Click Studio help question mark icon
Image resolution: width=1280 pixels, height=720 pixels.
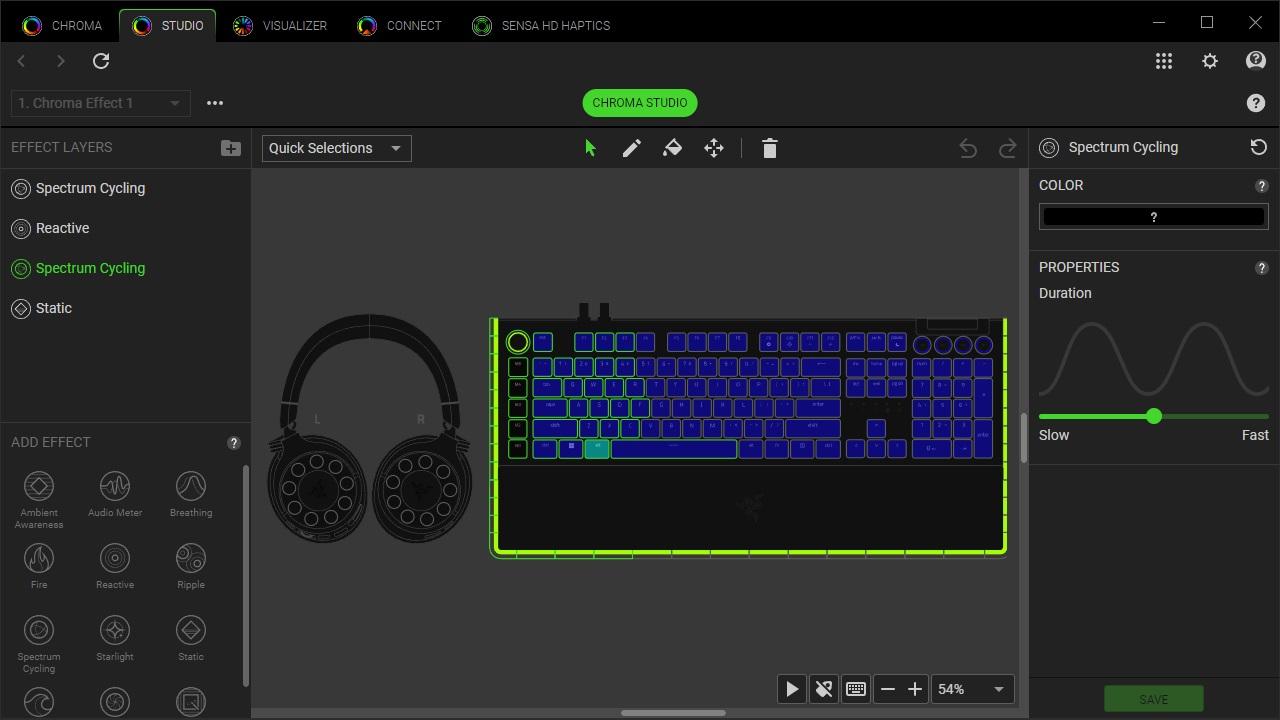click(x=1256, y=103)
